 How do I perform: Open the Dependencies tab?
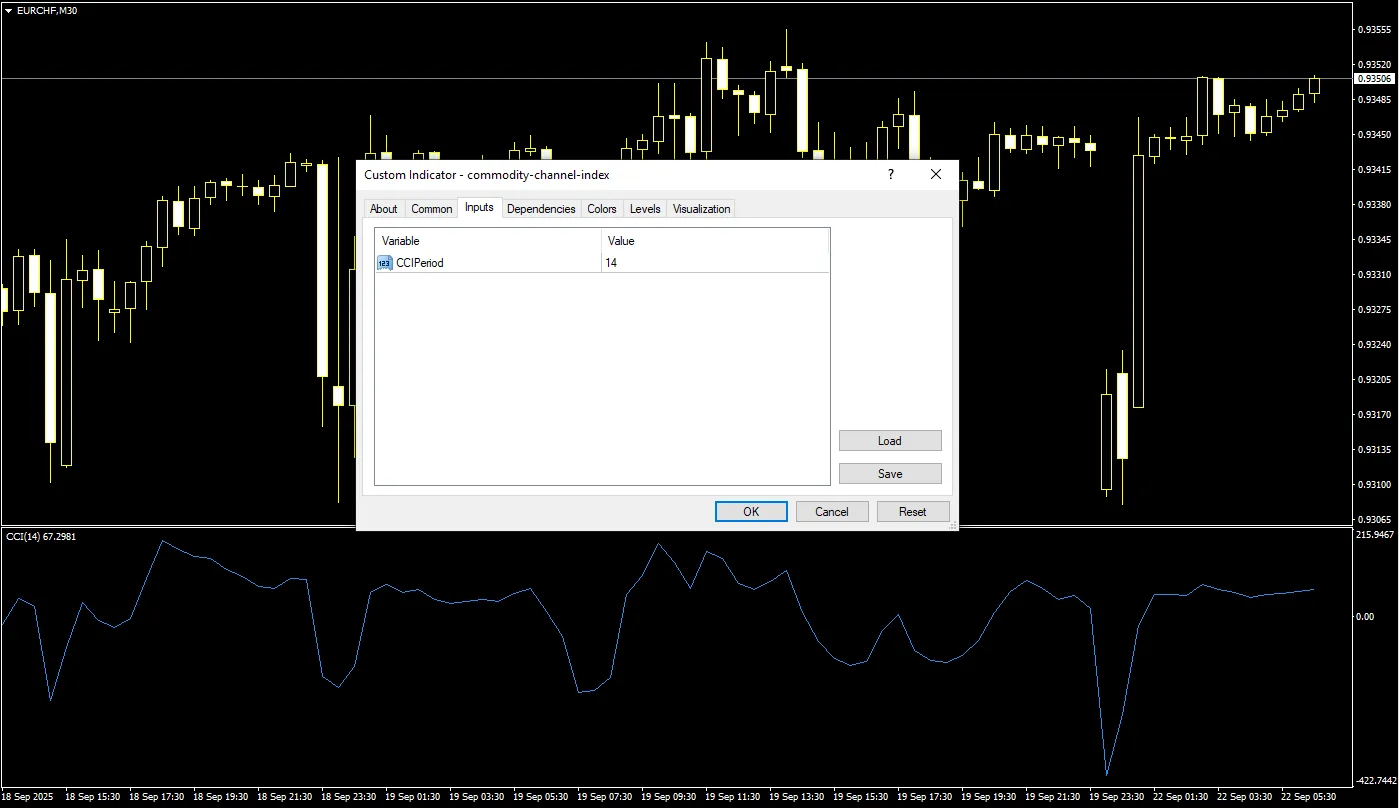click(x=541, y=209)
